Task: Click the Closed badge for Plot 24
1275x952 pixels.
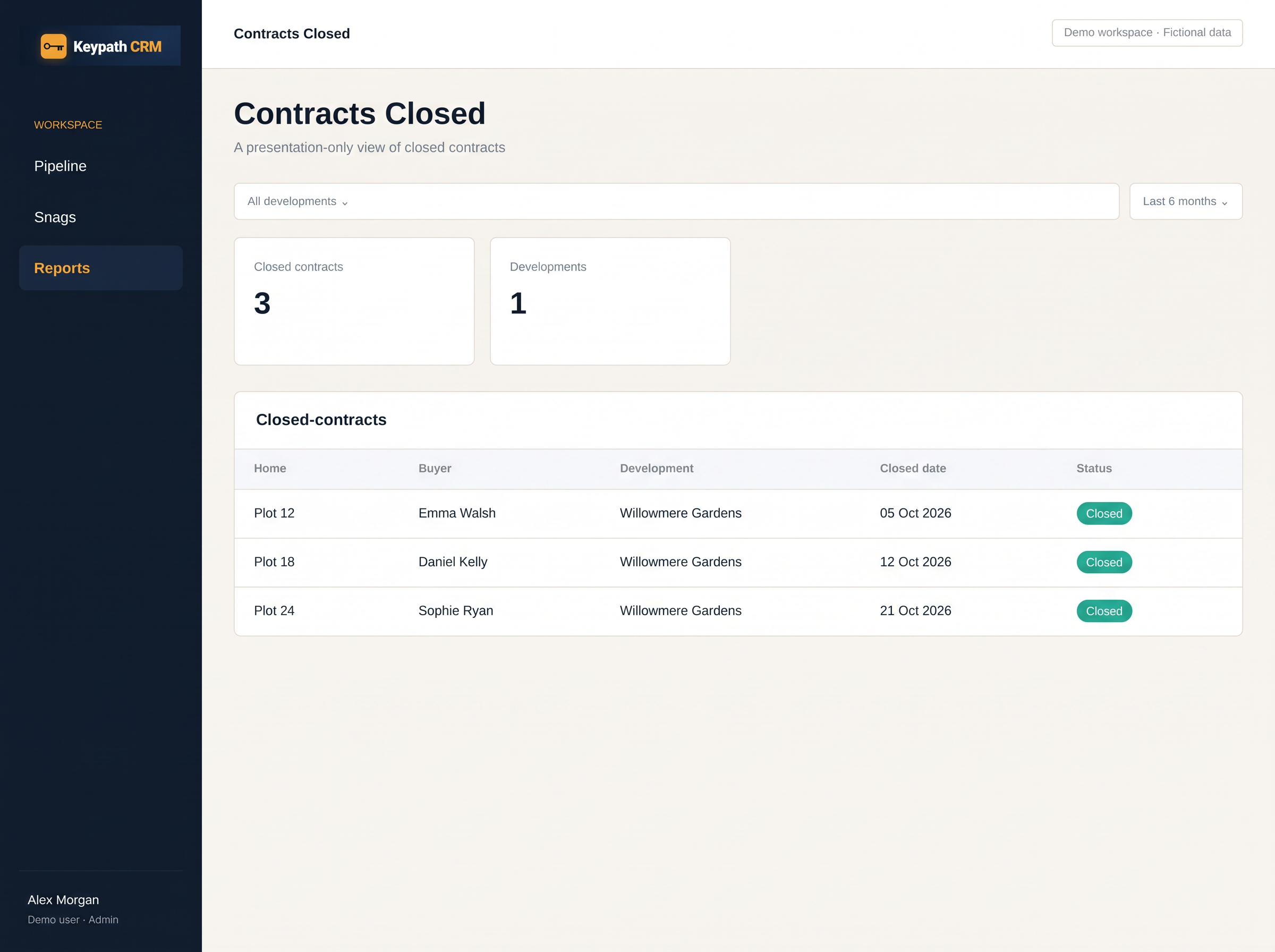Action: point(1104,611)
